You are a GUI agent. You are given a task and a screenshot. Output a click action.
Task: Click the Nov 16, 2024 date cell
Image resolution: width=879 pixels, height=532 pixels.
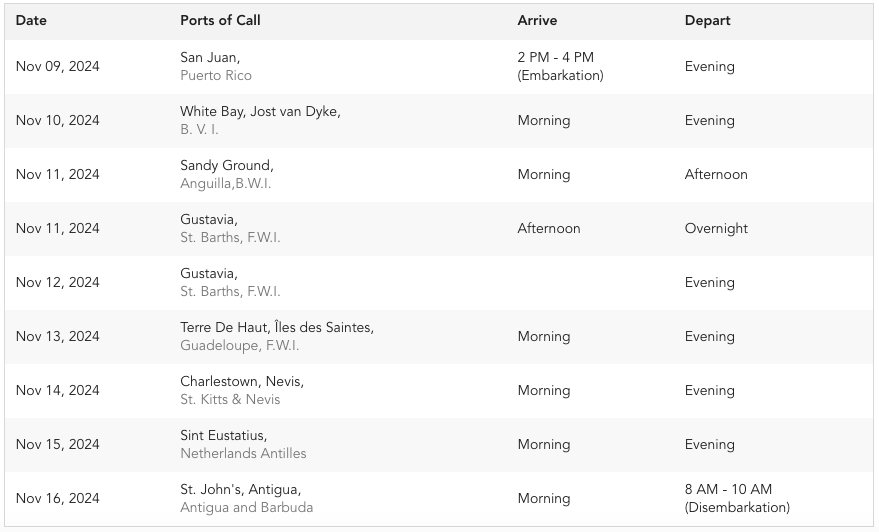[x=57, y=498]
